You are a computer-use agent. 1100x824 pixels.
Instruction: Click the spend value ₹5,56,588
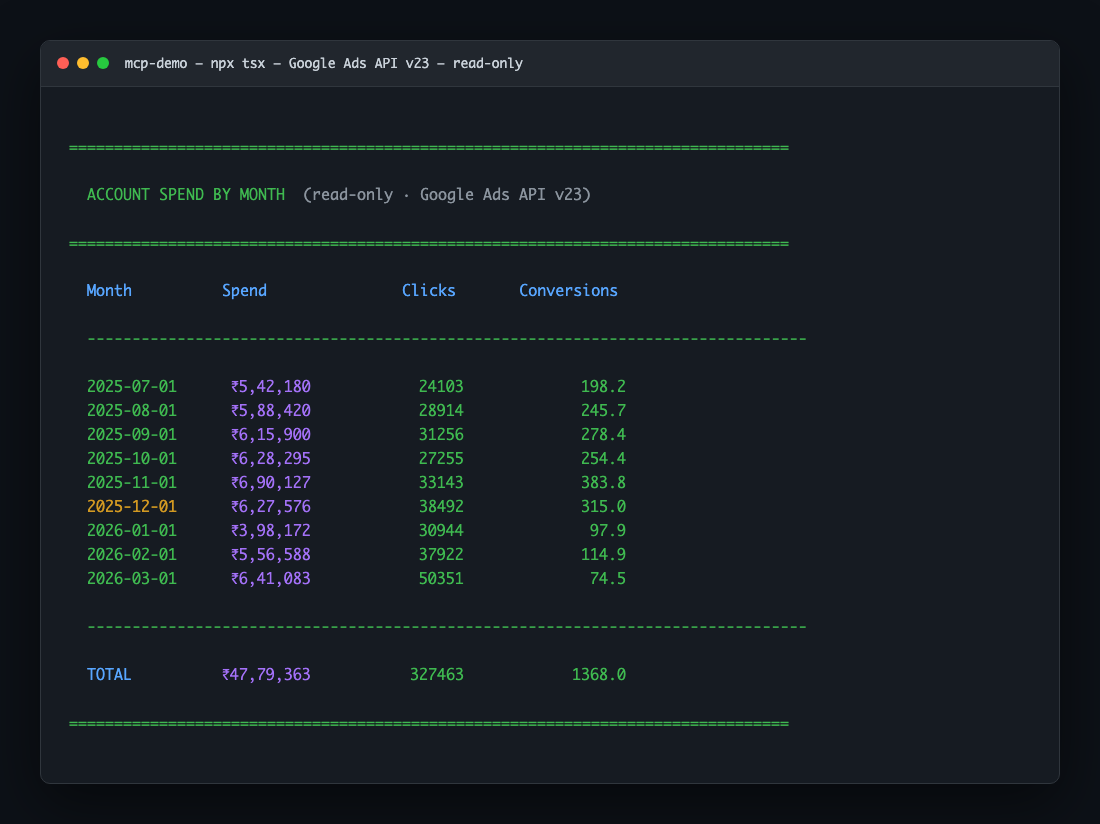coord(271,554)
